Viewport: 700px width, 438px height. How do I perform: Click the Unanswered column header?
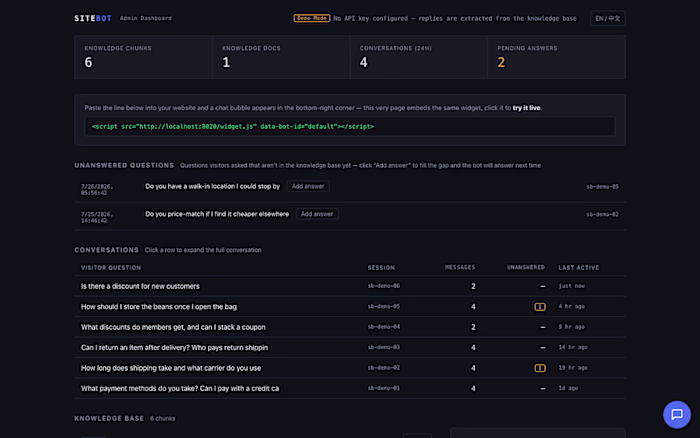coord(525,267)
